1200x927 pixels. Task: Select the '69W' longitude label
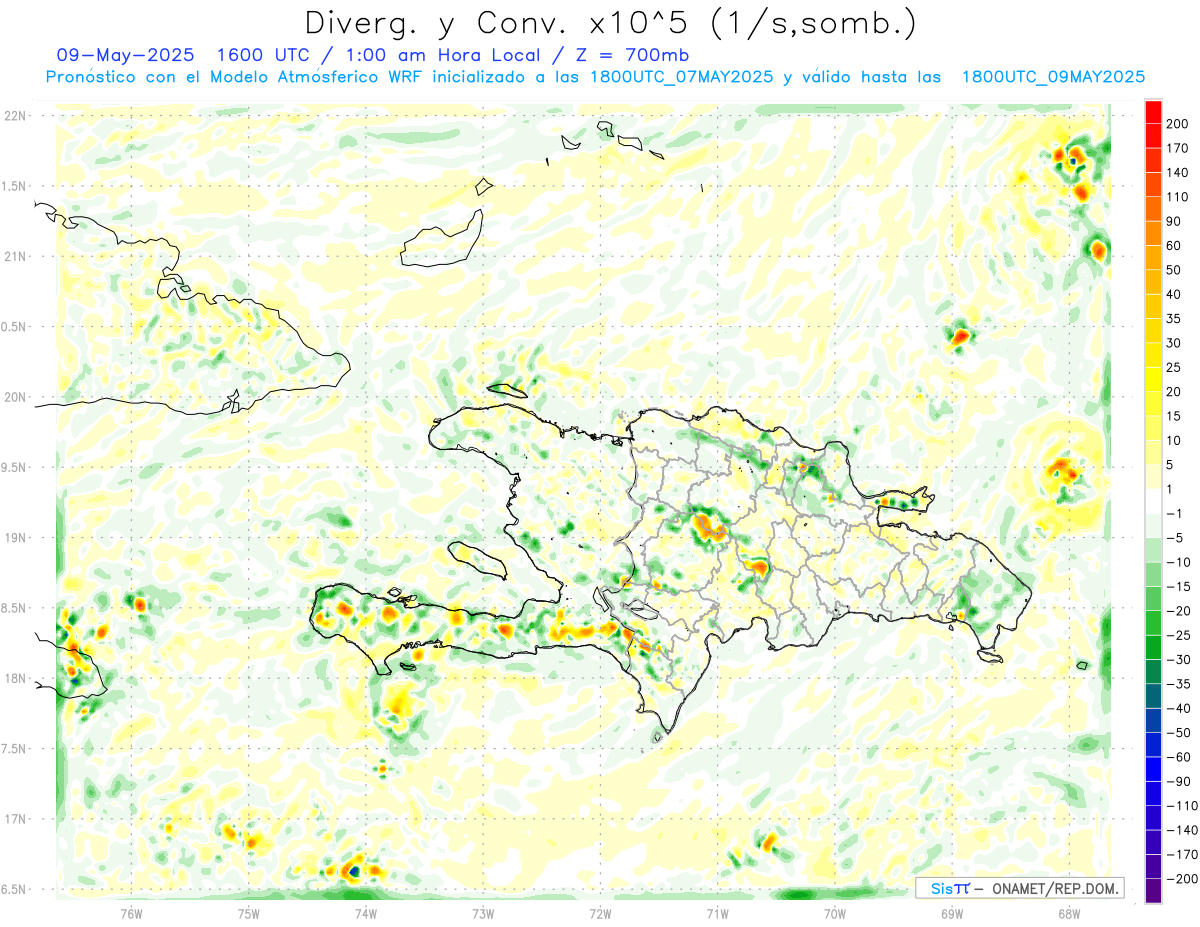coord(952,913)
